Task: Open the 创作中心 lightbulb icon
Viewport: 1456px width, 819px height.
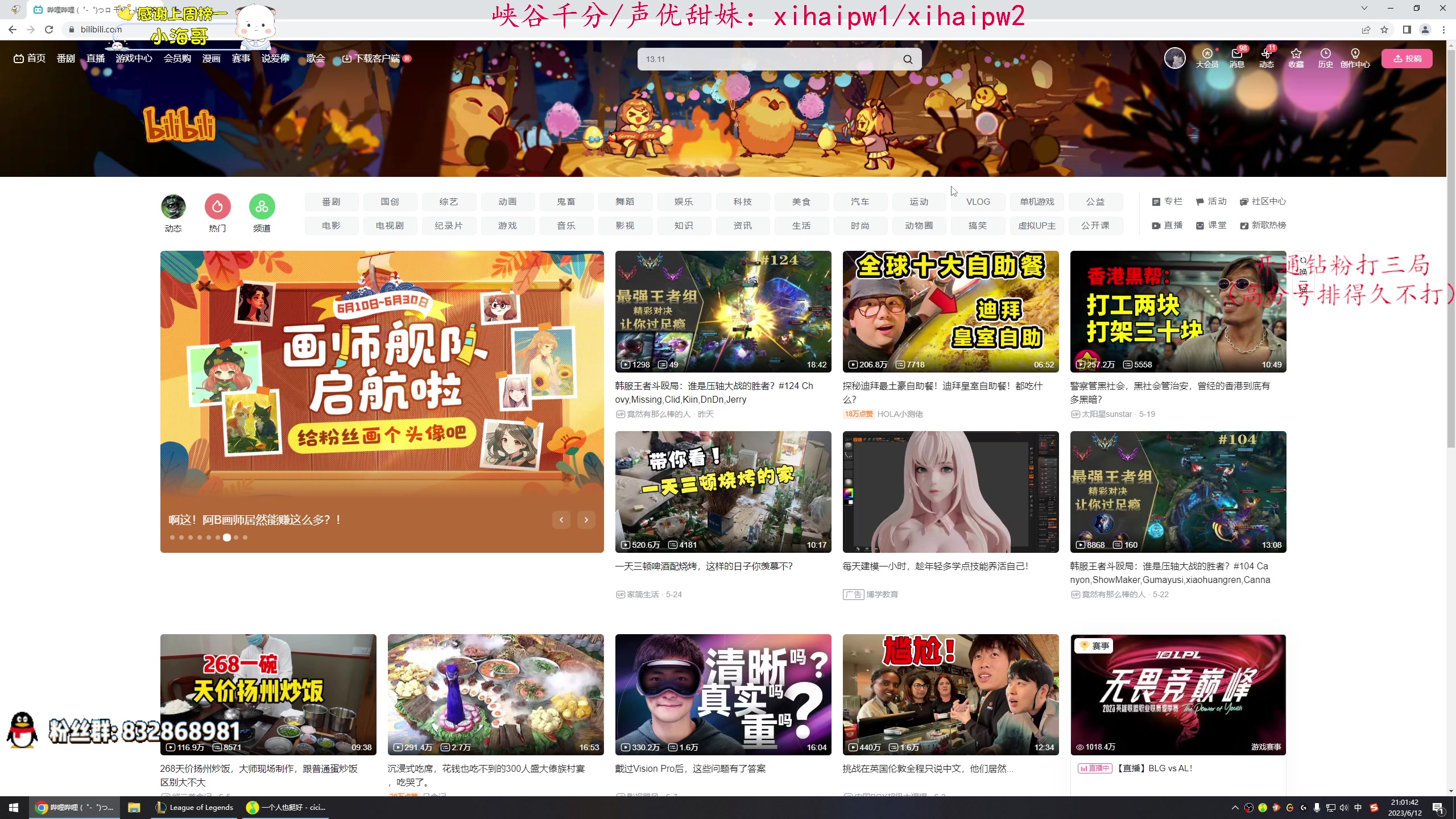Action: click(x=1355, y=58)
